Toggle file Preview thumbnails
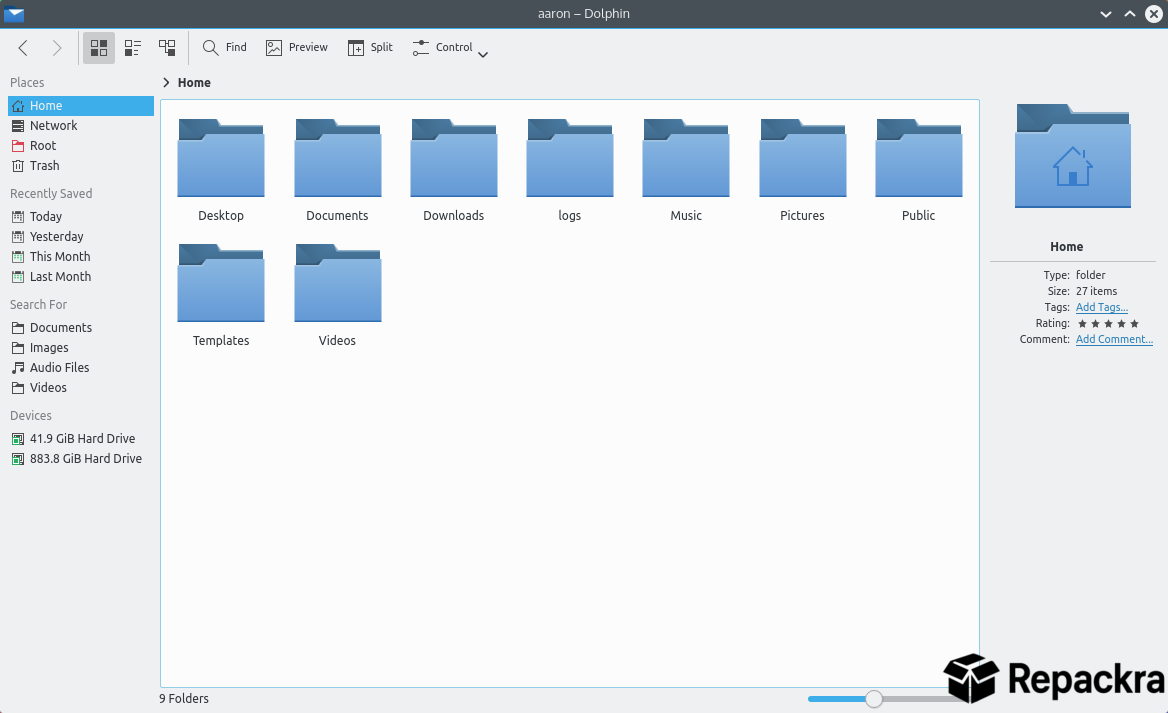1168x713 pixels. tap(296, 48)
